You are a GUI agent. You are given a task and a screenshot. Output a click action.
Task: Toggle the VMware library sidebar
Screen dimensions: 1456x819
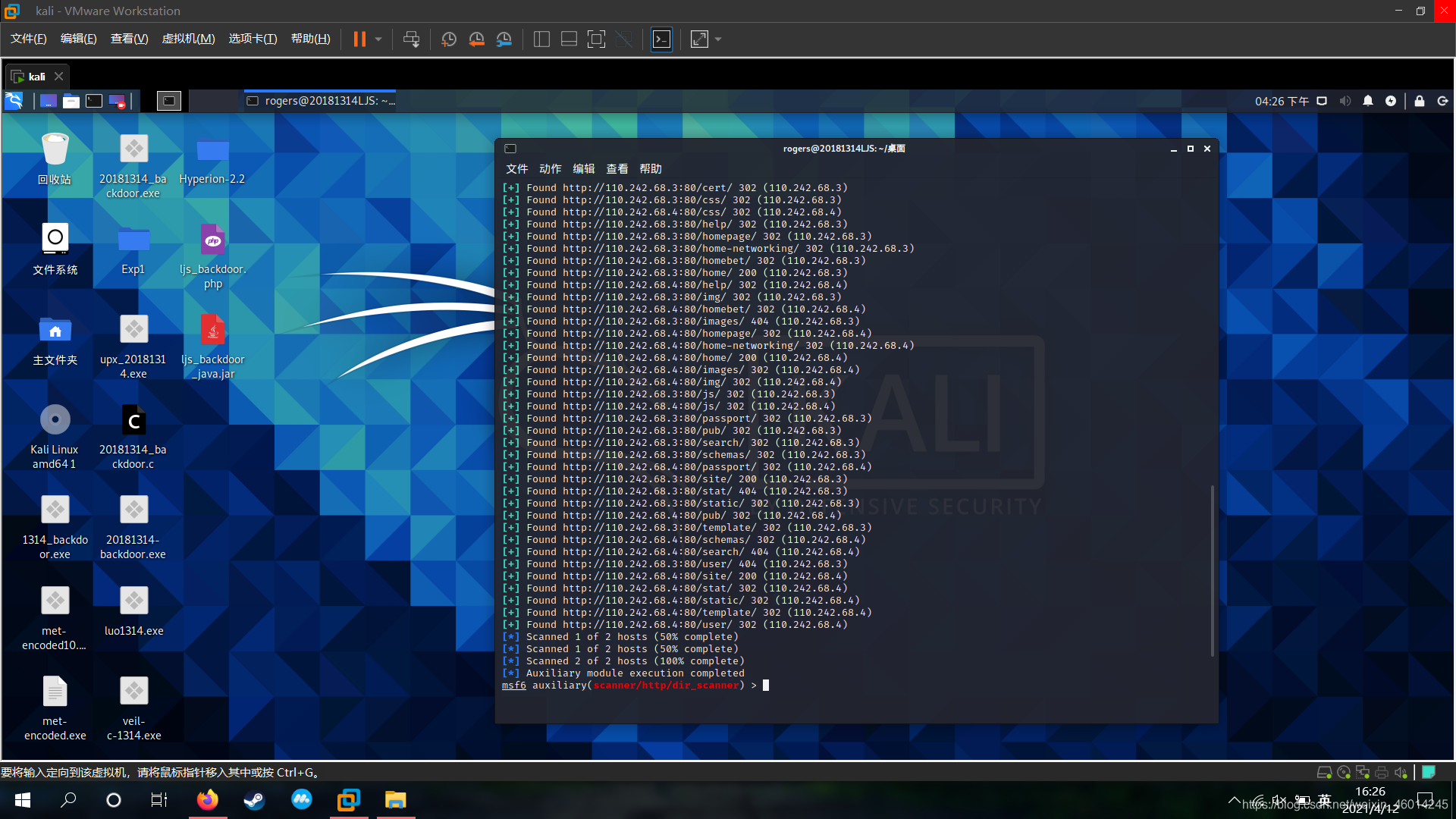[x=541, y=39]
